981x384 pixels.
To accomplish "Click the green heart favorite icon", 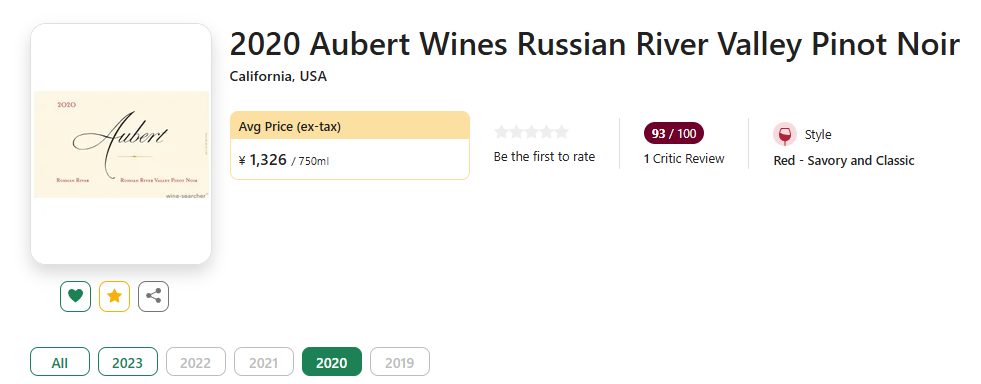I will tap(76, 296).
